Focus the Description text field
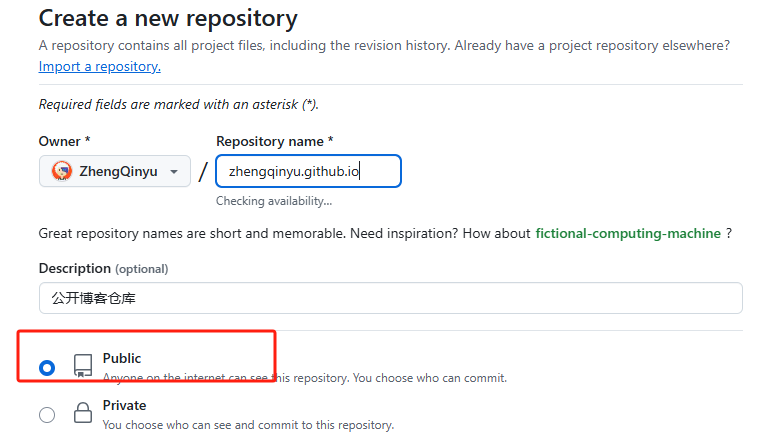Viewport: 779px width, 439px height. (390, 298)
